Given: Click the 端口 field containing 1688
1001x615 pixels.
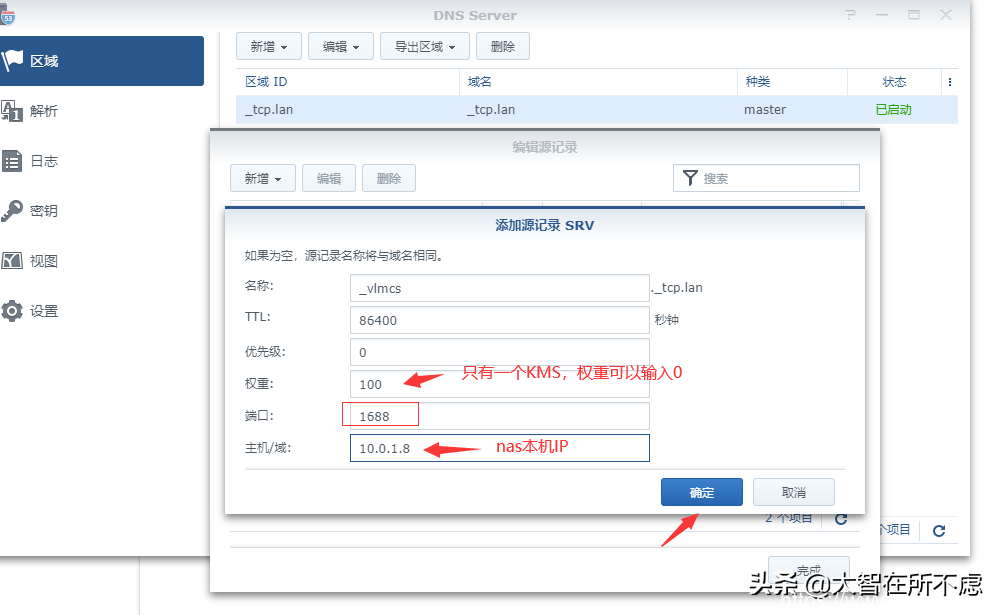Looking at the screenshot, I should [x=500, y=416].
